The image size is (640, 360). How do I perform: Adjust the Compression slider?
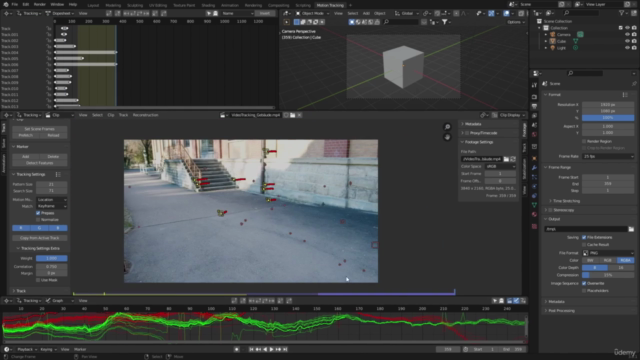pos(608,275)
